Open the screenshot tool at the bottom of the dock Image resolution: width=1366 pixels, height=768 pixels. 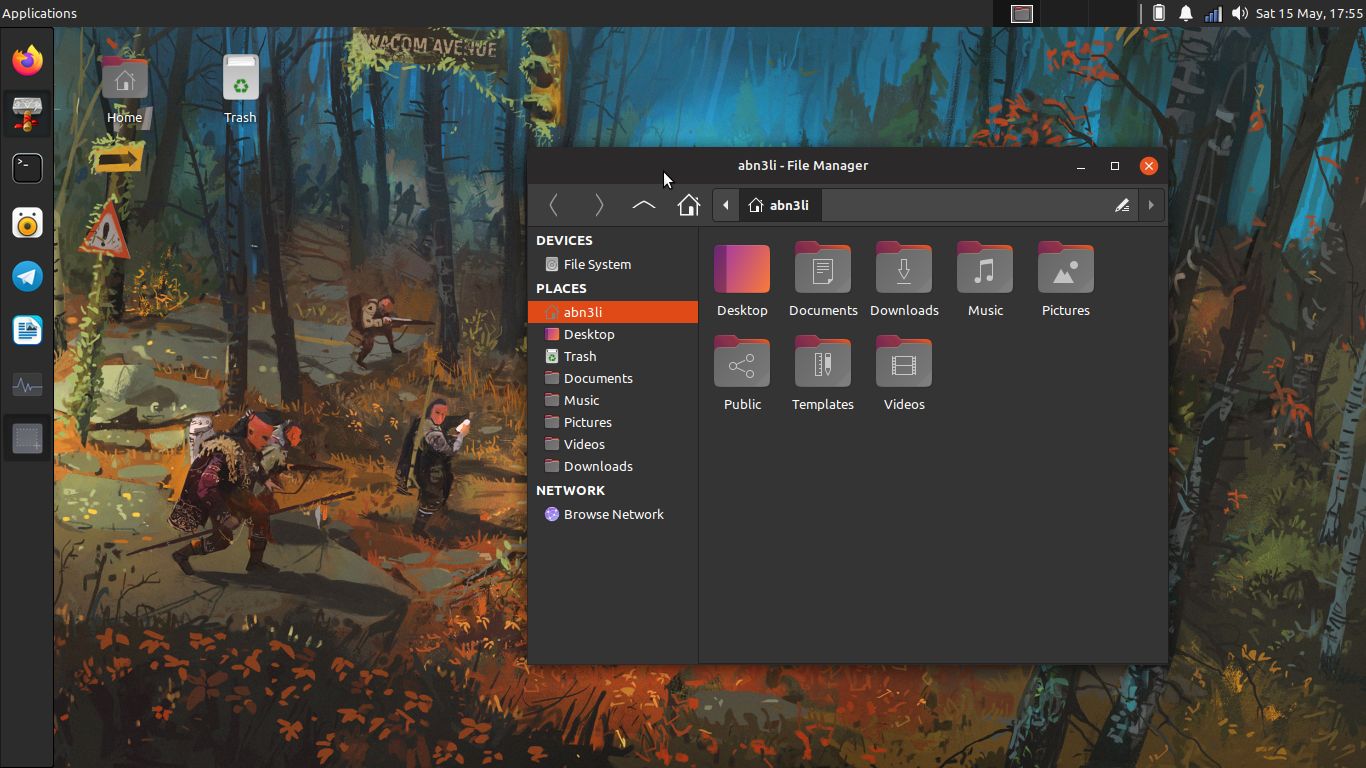pos(27,437)
